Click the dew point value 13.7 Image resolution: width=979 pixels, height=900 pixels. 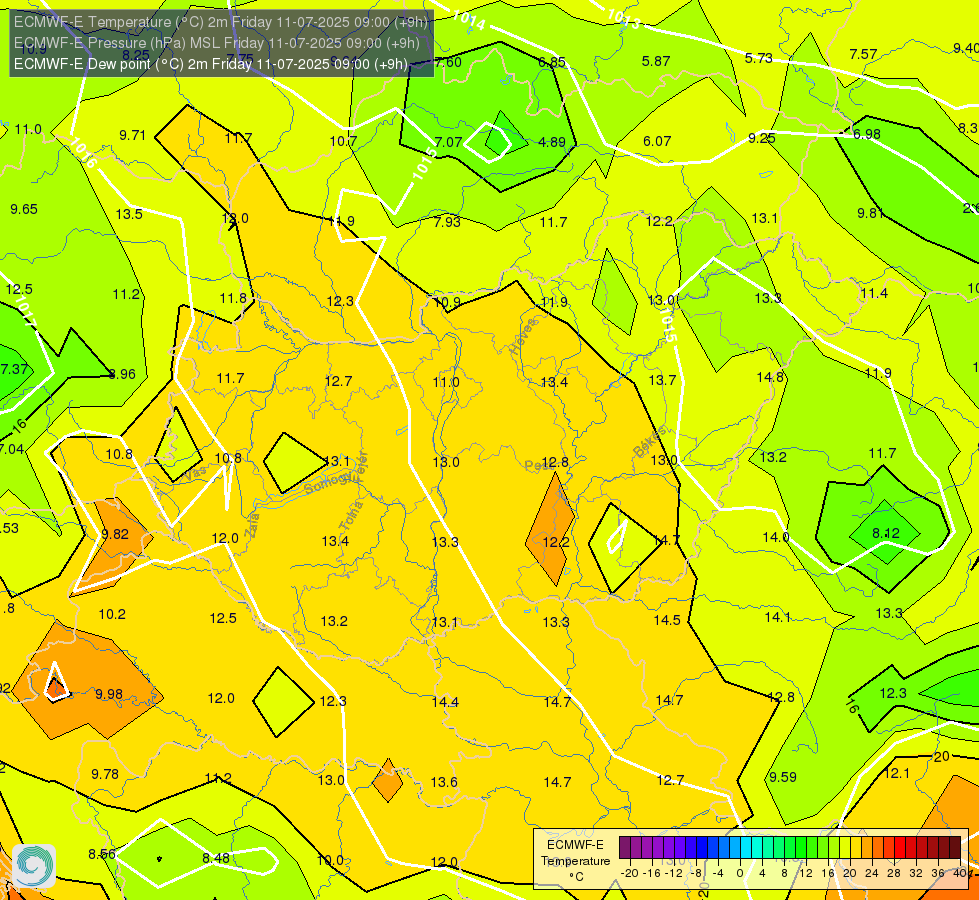coord(662,380)
